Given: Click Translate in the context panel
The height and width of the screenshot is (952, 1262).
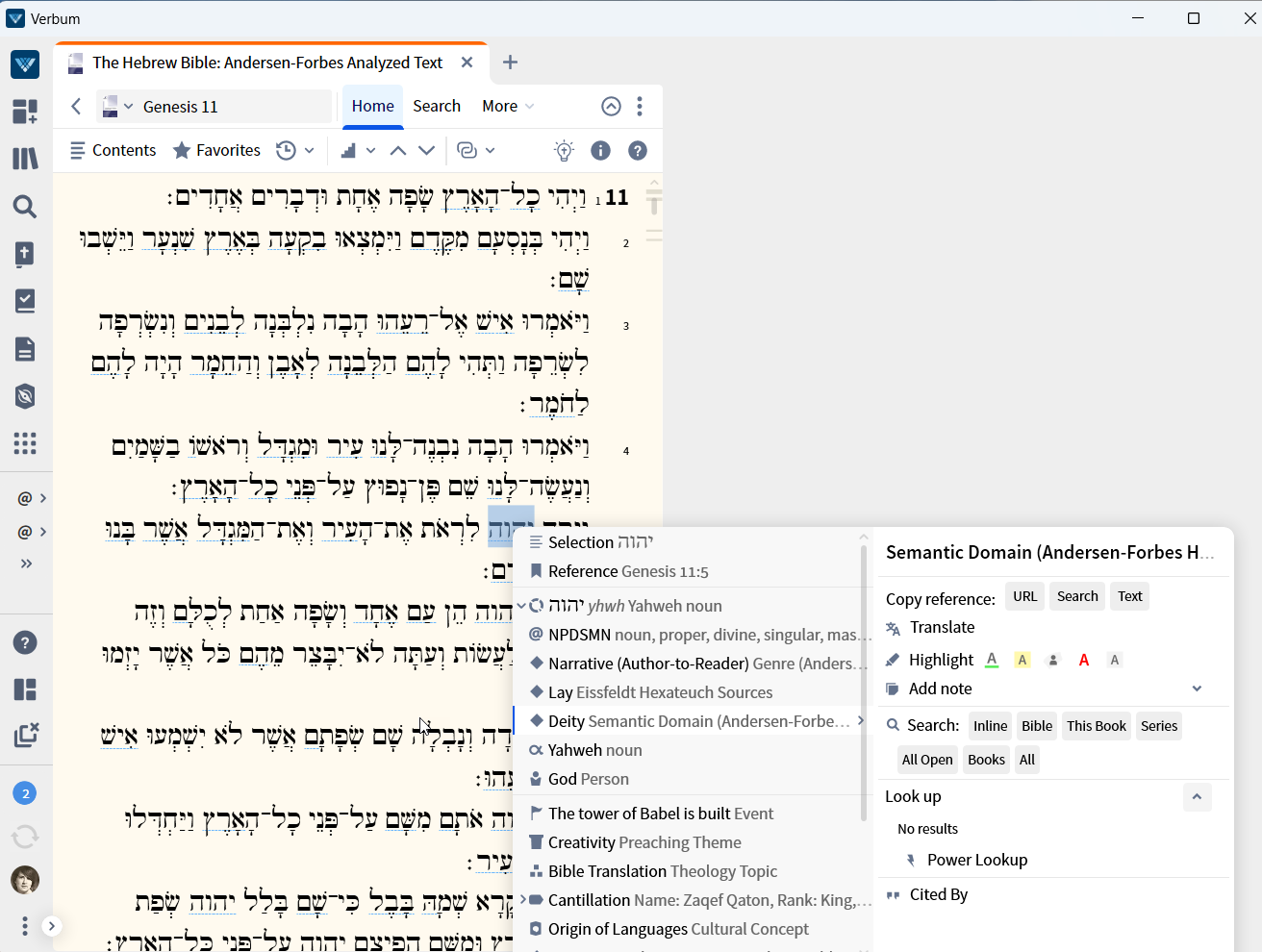Looking at the screenshot, I should (942, 627).
